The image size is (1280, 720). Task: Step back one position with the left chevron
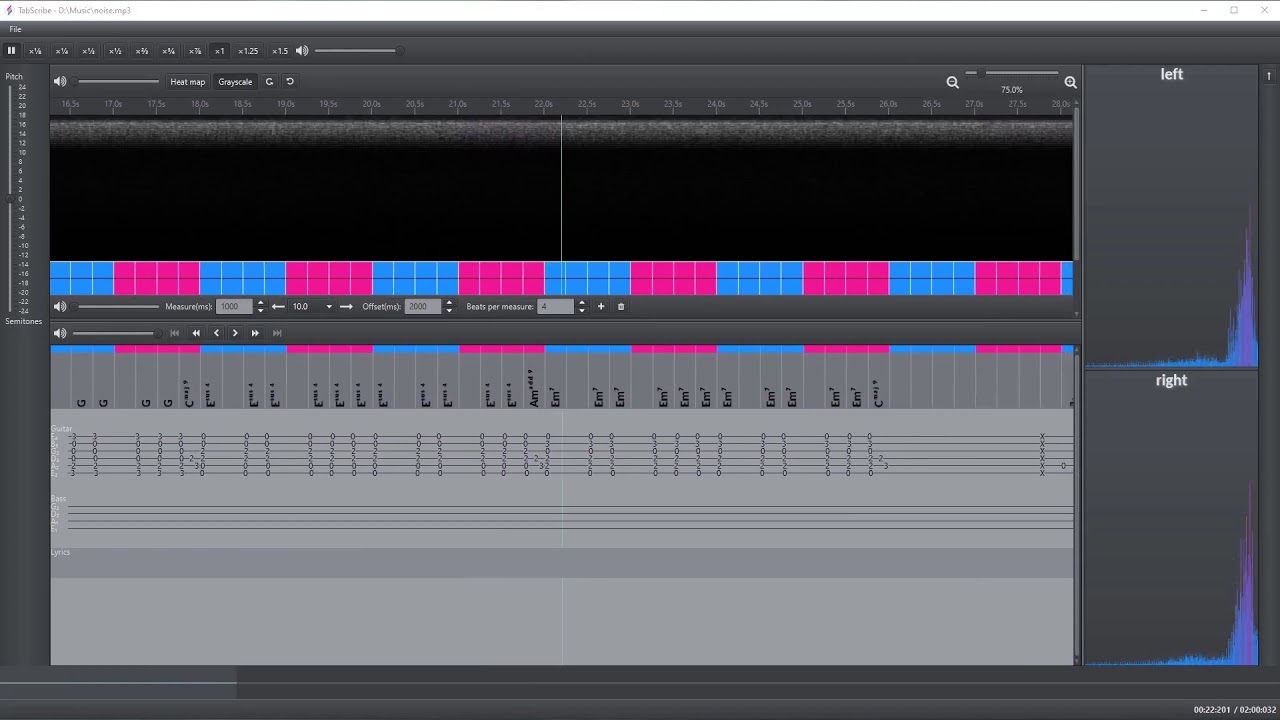[216, 333]
